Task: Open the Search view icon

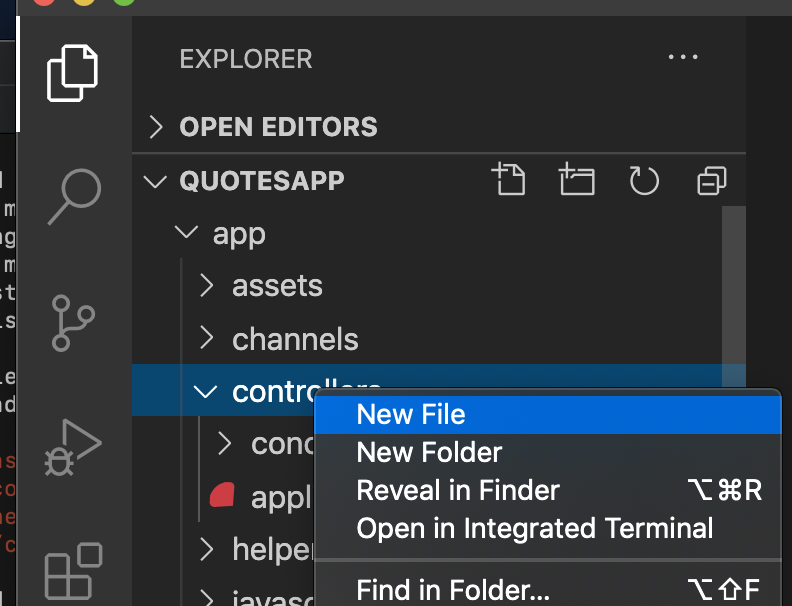Action: pos(74,196)
